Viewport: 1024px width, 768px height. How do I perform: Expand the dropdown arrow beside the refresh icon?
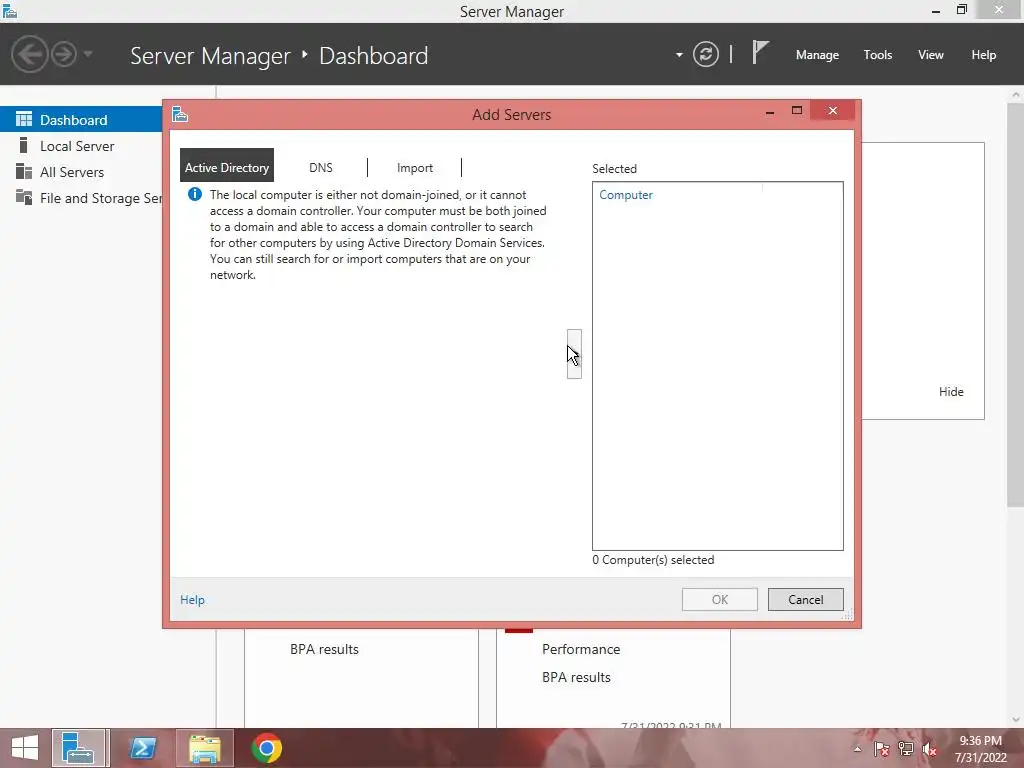[679, 55]
